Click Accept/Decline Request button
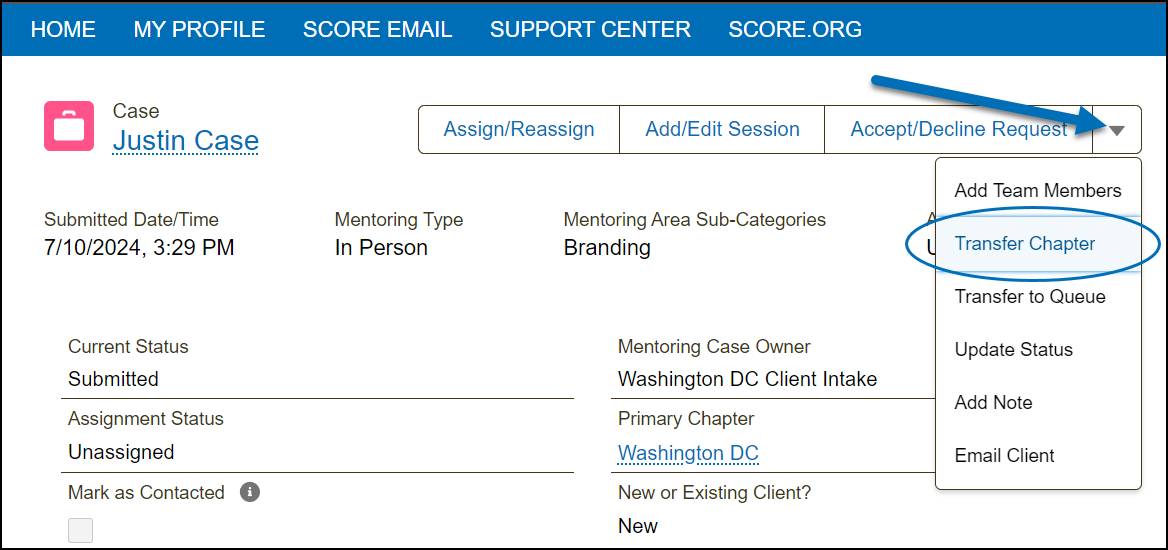Image resolution: width=1168 pixels, height=550 pixels. tap(958, 129)
